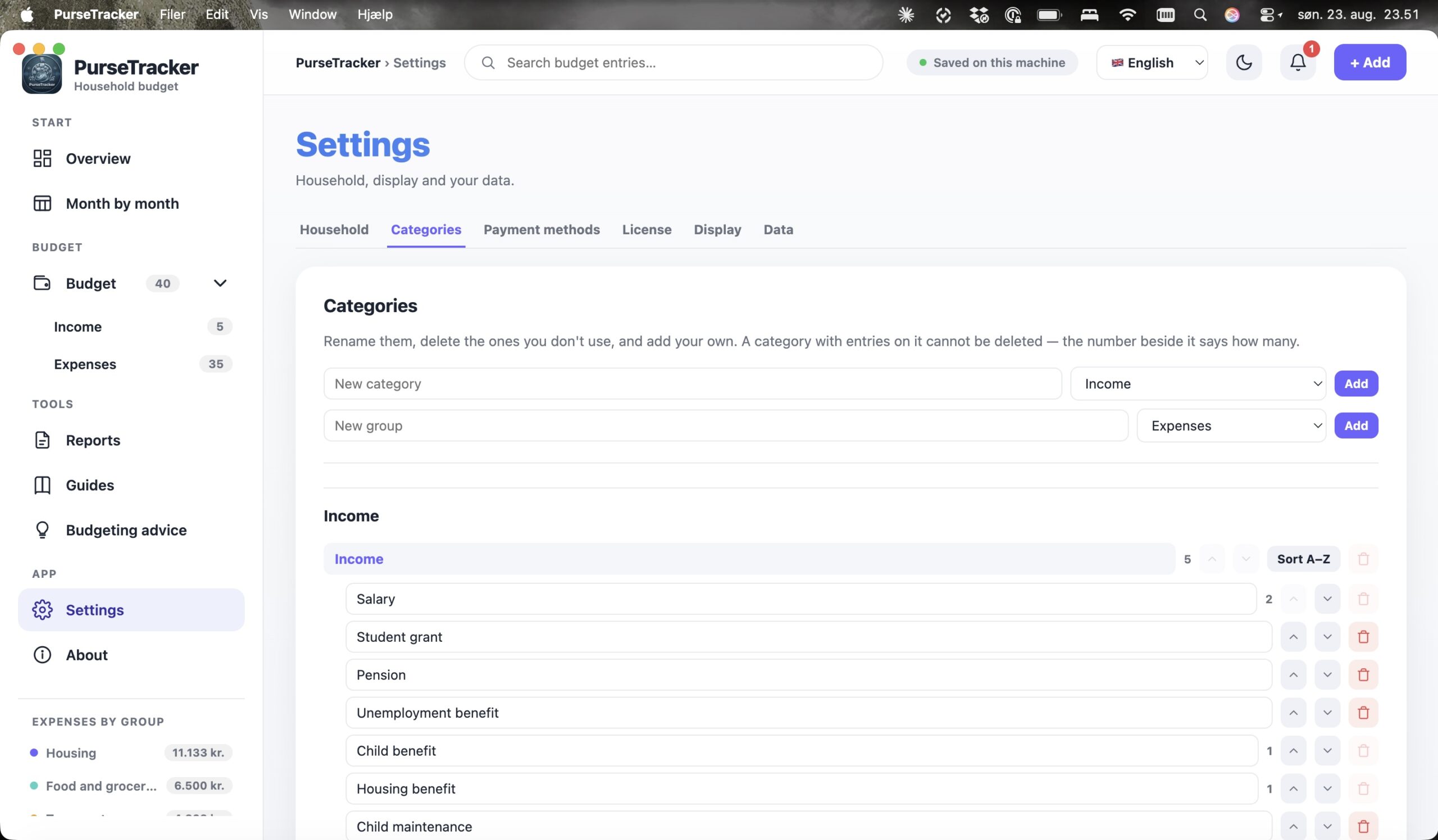Open Budgeting advice

coord(131,531)
